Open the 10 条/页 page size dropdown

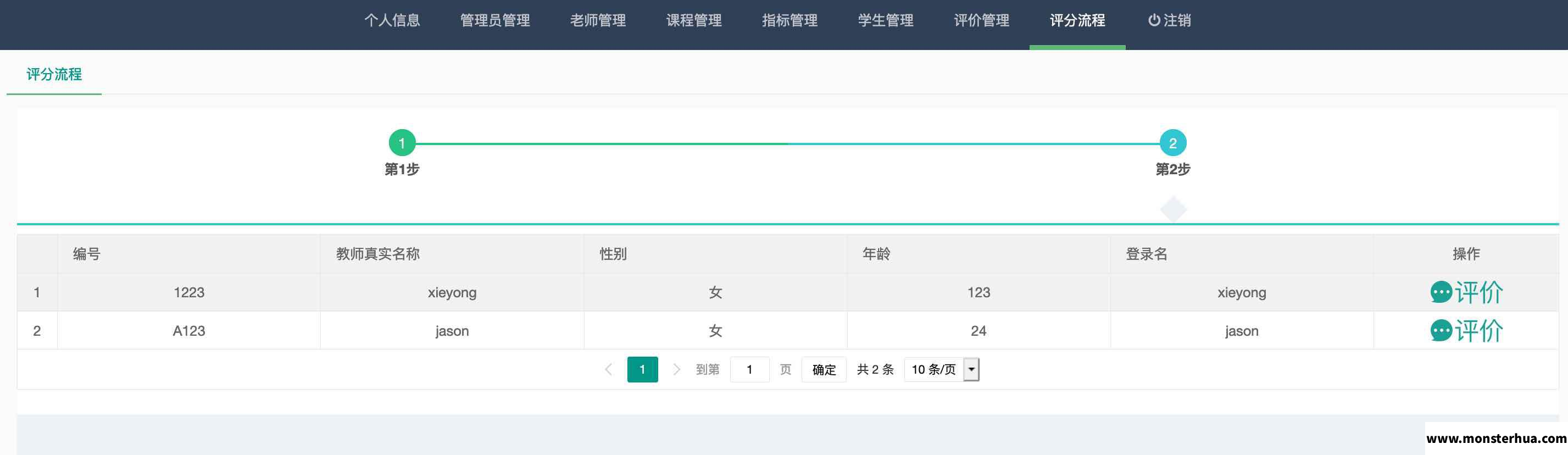pyautogui.click(x=942, y=369)
